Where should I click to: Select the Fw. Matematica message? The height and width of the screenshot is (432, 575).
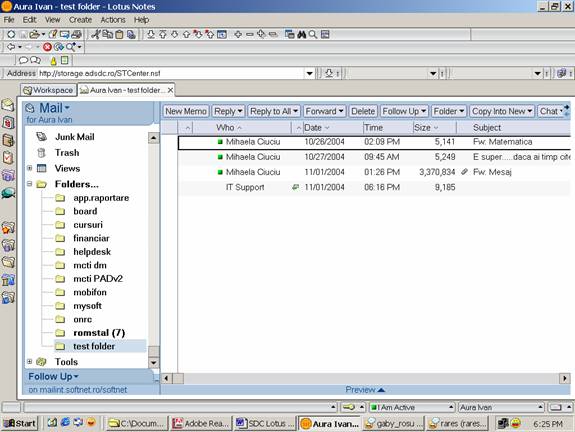pos(374,142)
